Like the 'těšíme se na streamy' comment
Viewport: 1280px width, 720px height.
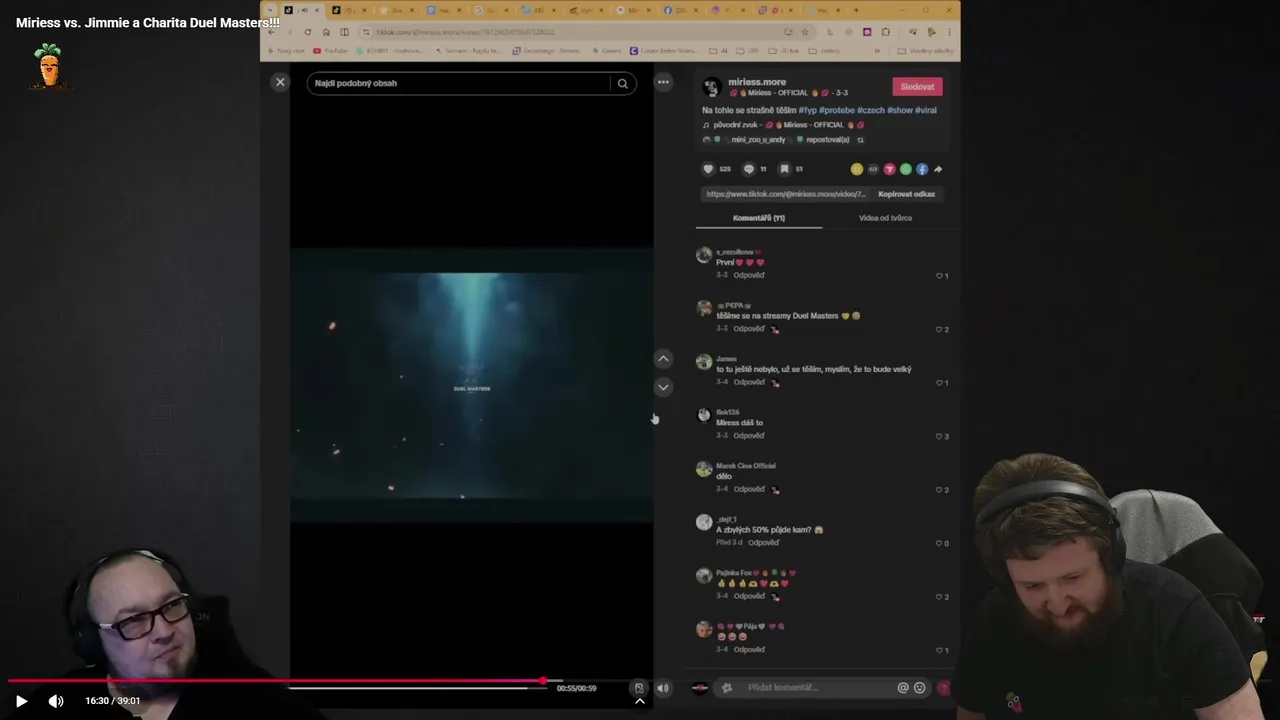(941, 329)
